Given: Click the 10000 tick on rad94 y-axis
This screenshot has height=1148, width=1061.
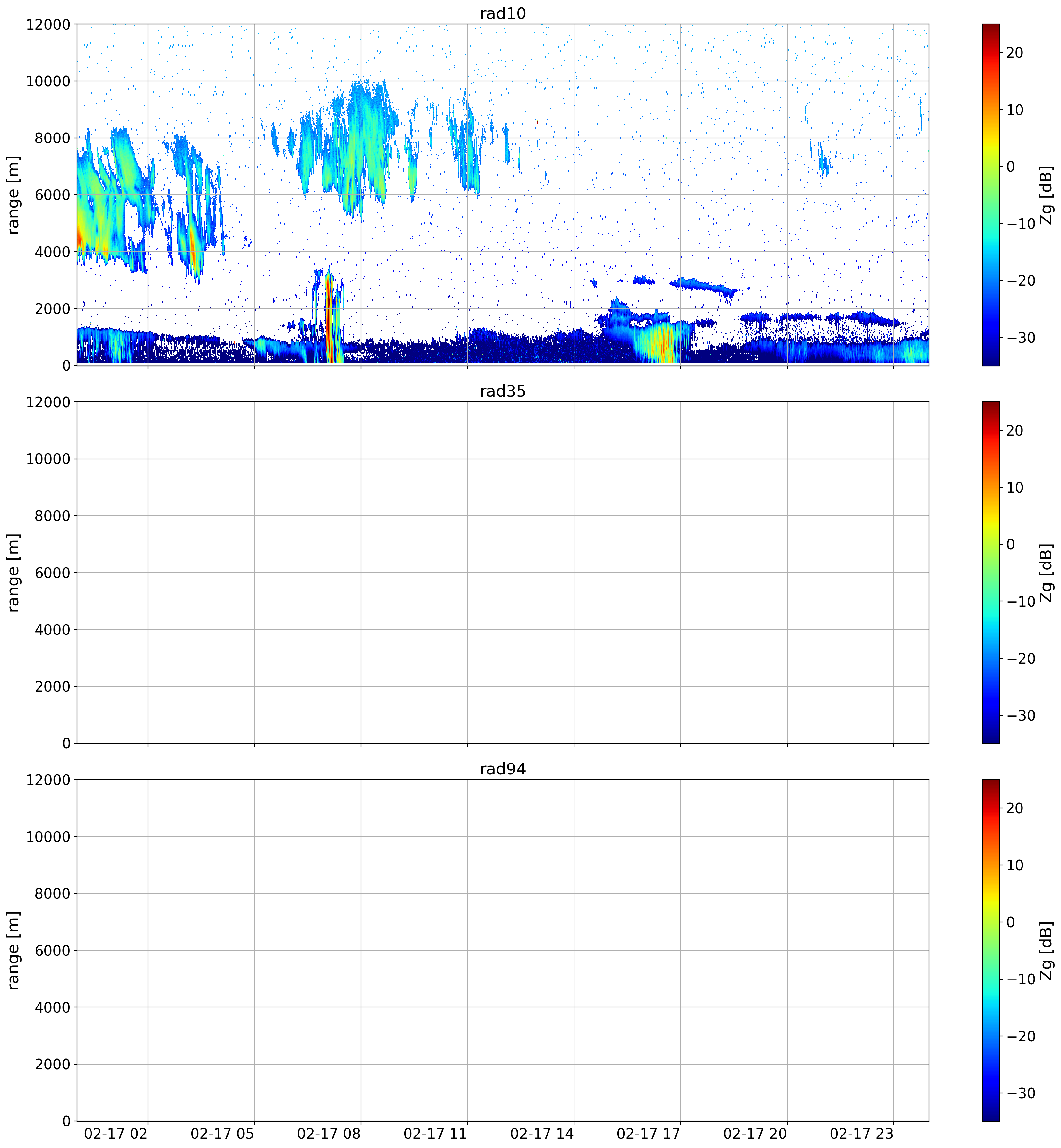Looking at the screenshot, I should point(47,836).
